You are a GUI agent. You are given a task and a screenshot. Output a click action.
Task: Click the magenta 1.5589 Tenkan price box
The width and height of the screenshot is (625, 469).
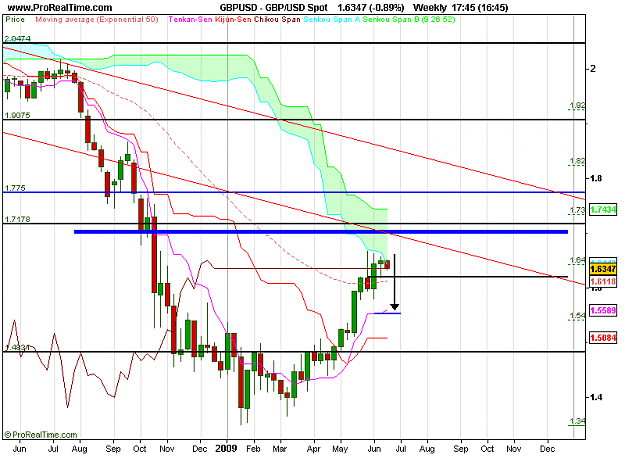pos(603,310)
